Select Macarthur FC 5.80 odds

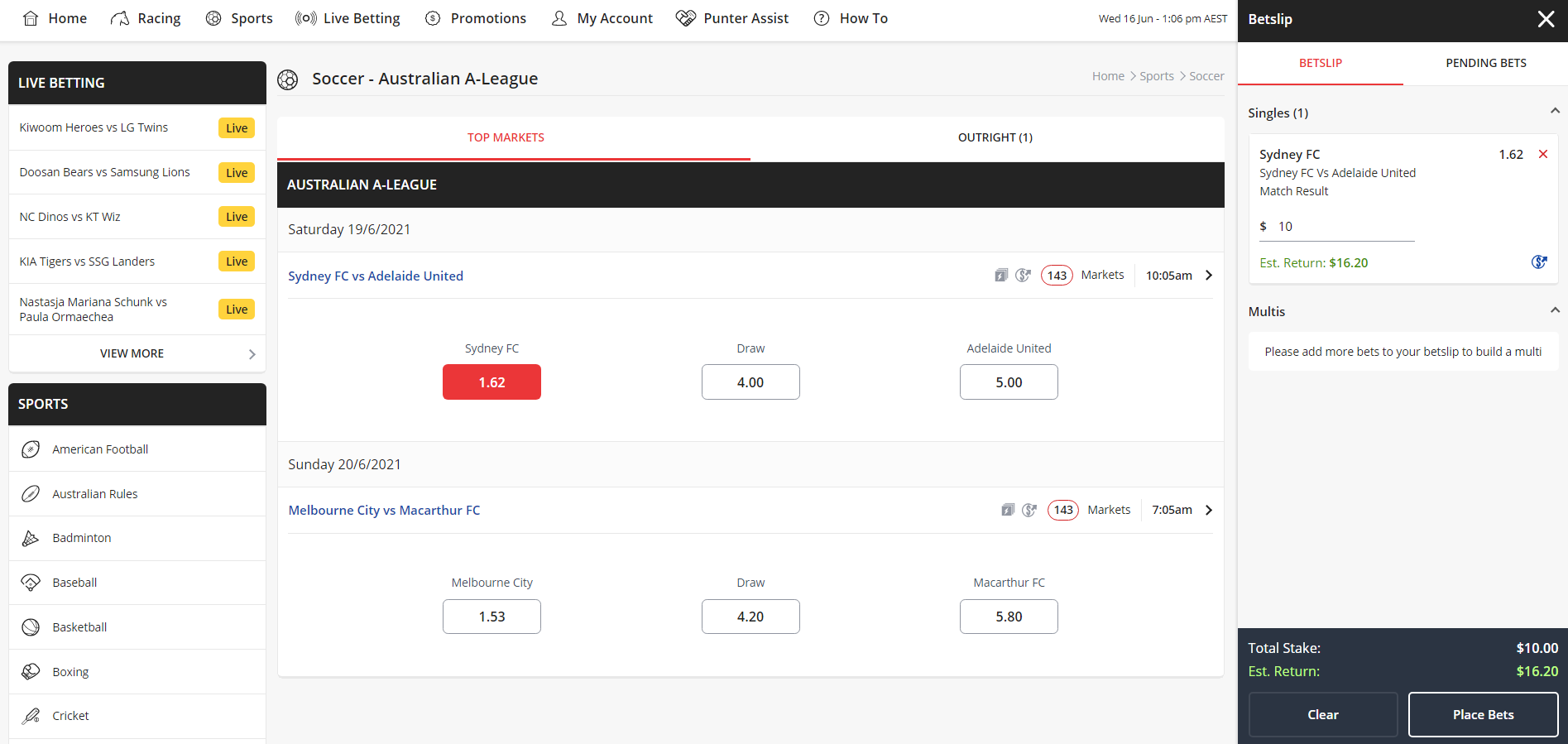1009,617
